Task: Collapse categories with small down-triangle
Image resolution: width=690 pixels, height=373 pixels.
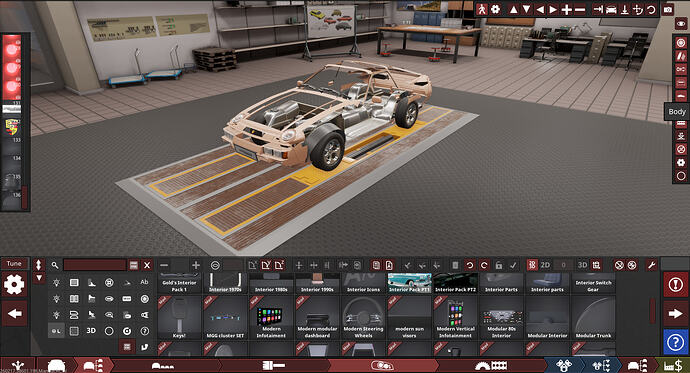Action: pyautogui.click(x=39, y=278)
